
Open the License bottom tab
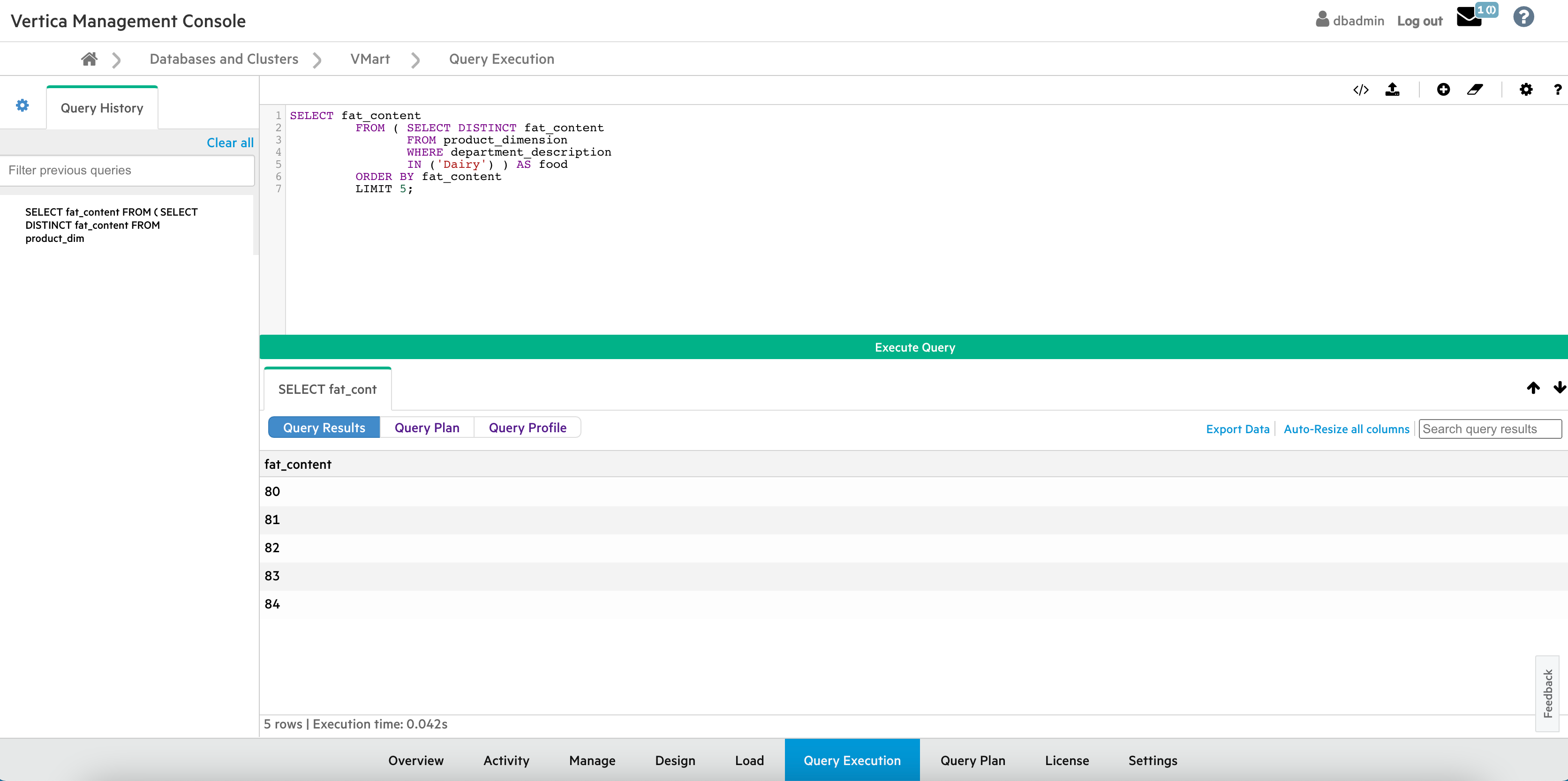1067,760
